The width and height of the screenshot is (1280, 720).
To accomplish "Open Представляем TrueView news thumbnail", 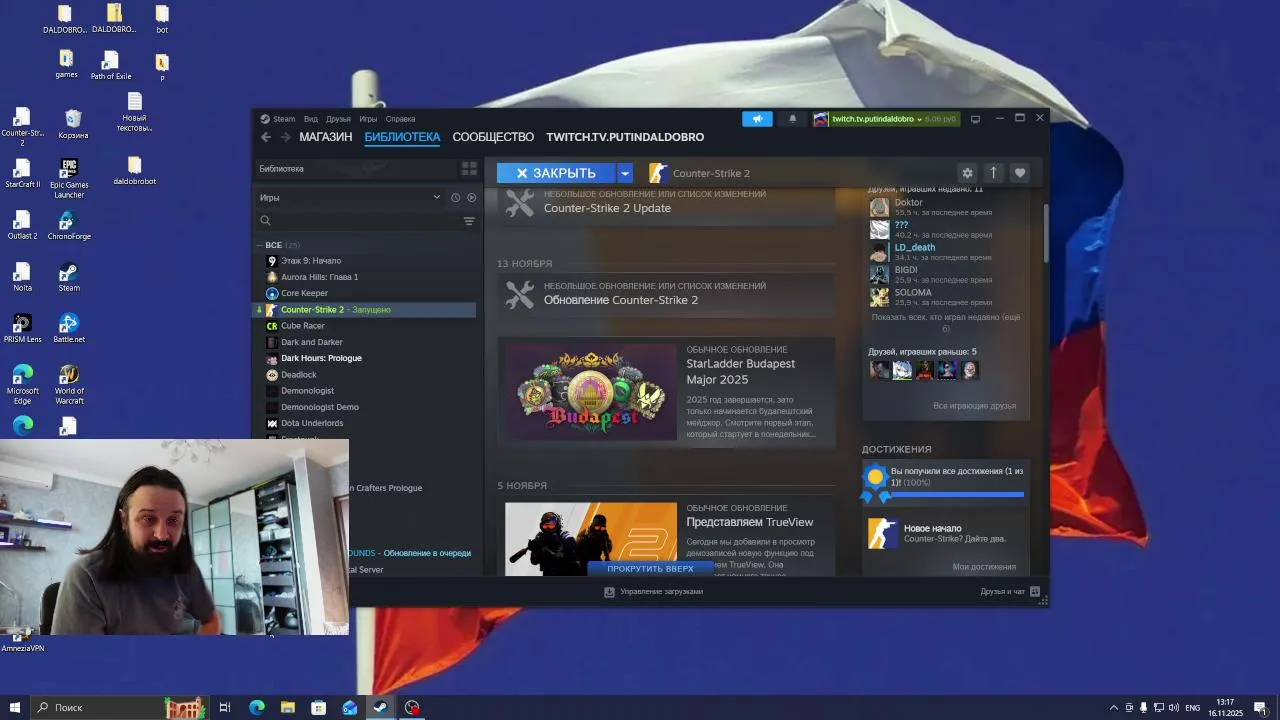I will 591,539.
